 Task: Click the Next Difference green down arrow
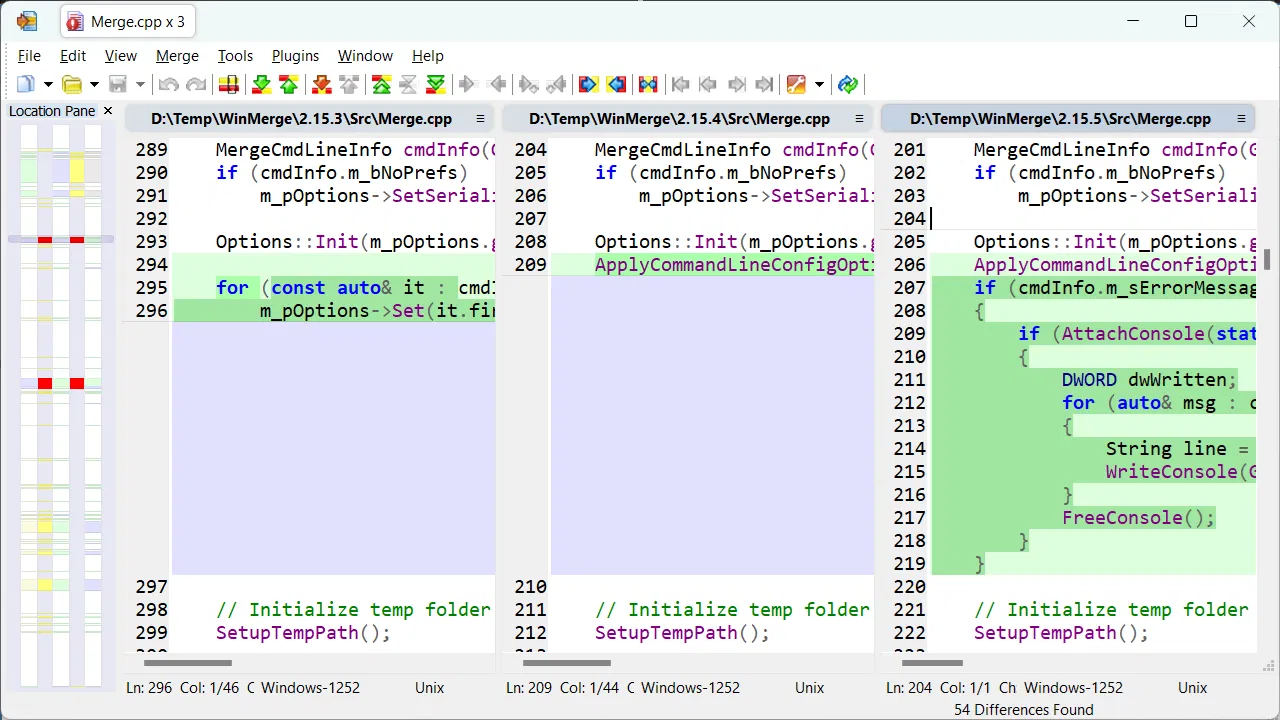261,85
